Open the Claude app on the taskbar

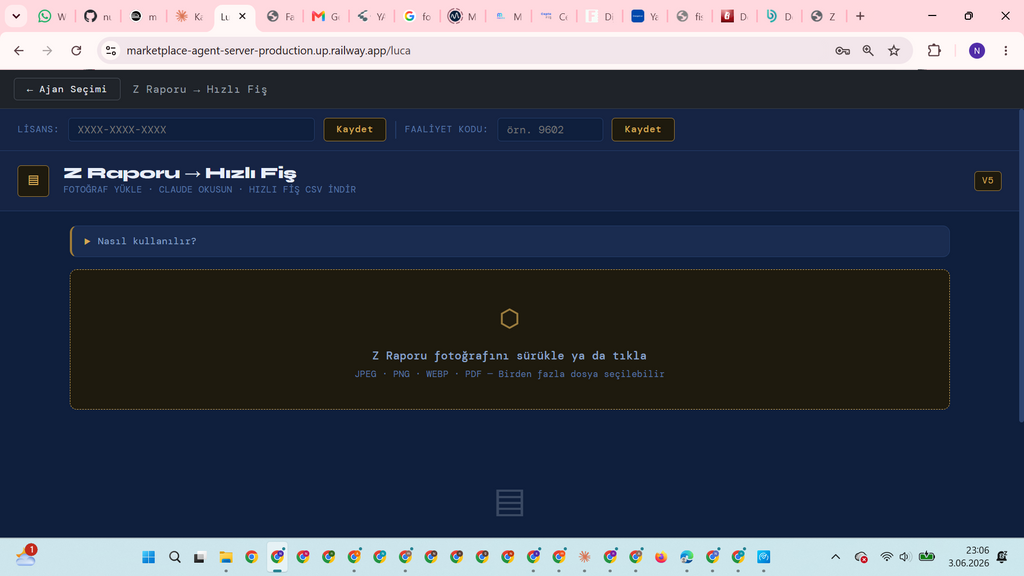tap(584, 557)
